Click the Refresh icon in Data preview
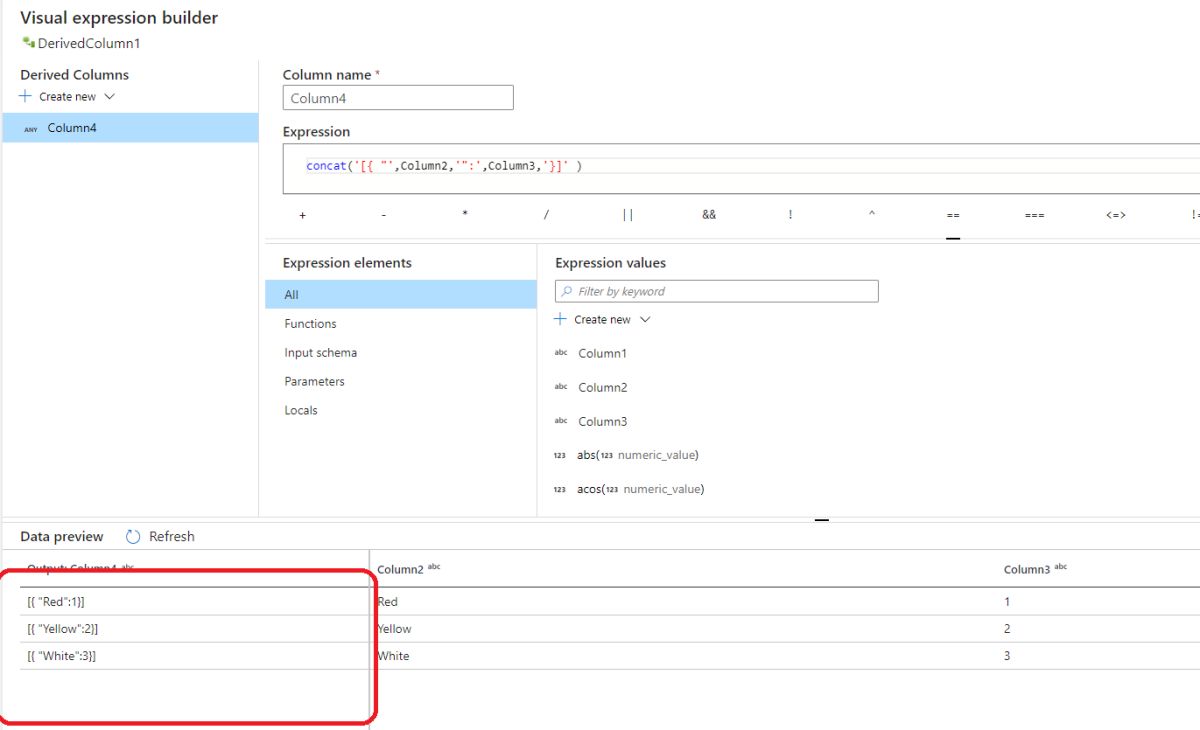This screenshot has height=730, width=1200. click(x=133, y=537)
